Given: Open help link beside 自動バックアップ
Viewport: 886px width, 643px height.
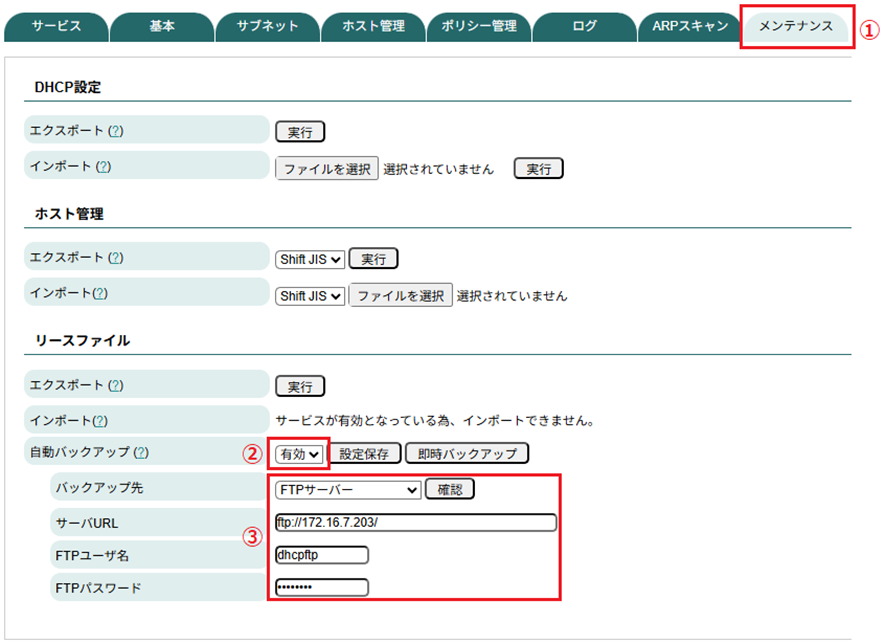Looking at the screenshot, I should [141, 453].
